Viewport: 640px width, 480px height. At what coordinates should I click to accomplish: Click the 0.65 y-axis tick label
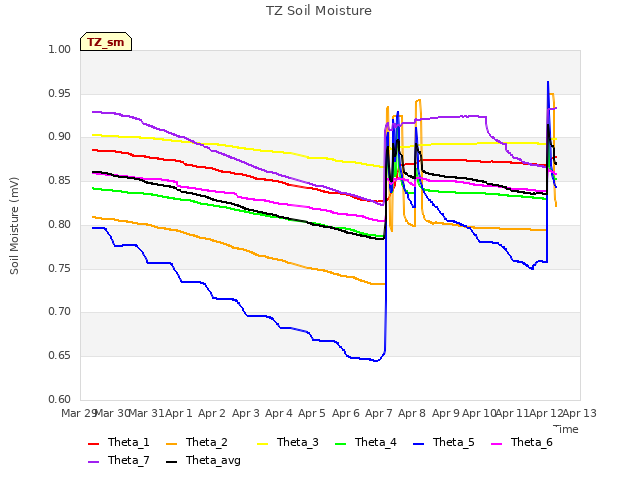[60, 356]
